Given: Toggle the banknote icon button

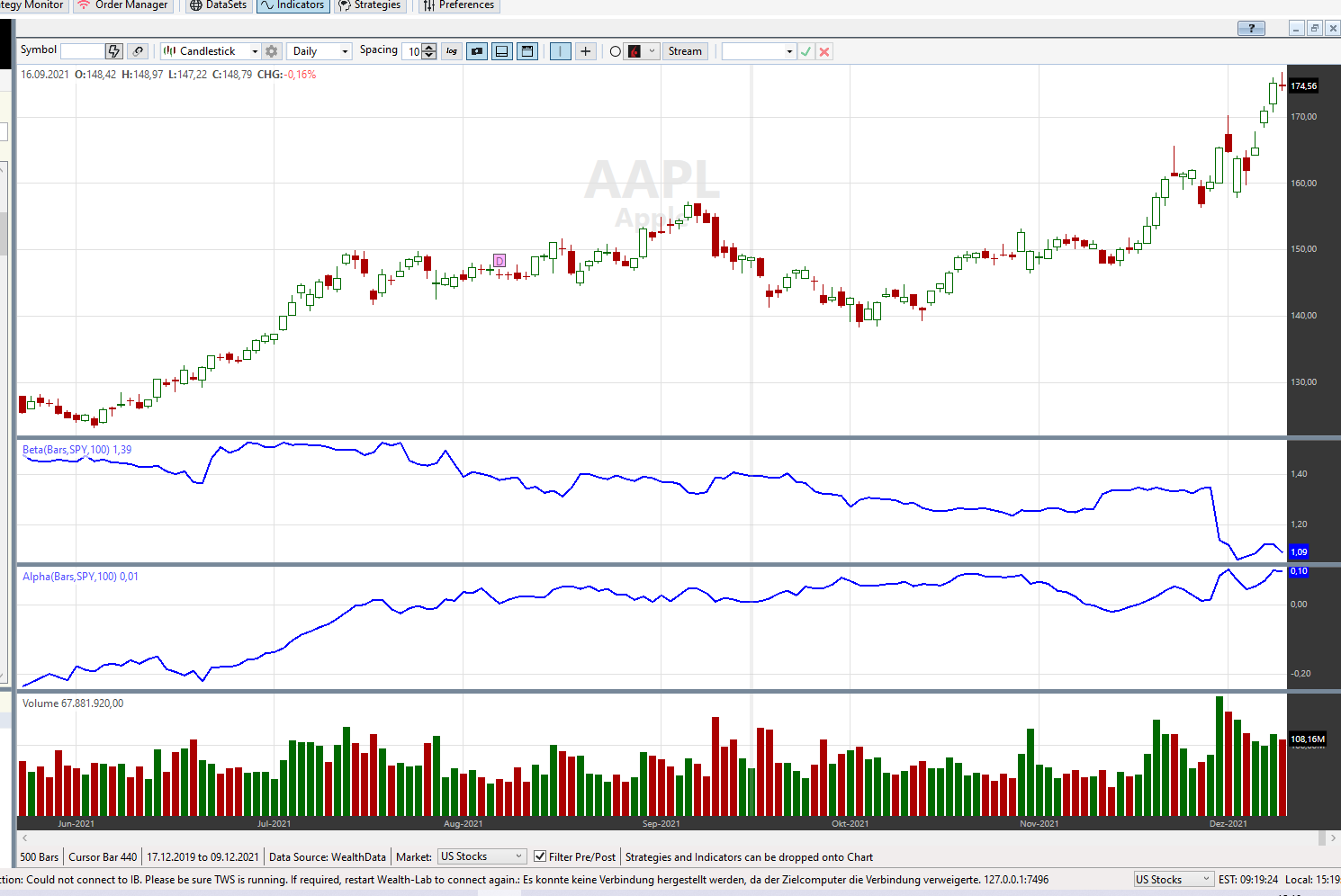Looking at the screenshot, I should coord(477,51).
